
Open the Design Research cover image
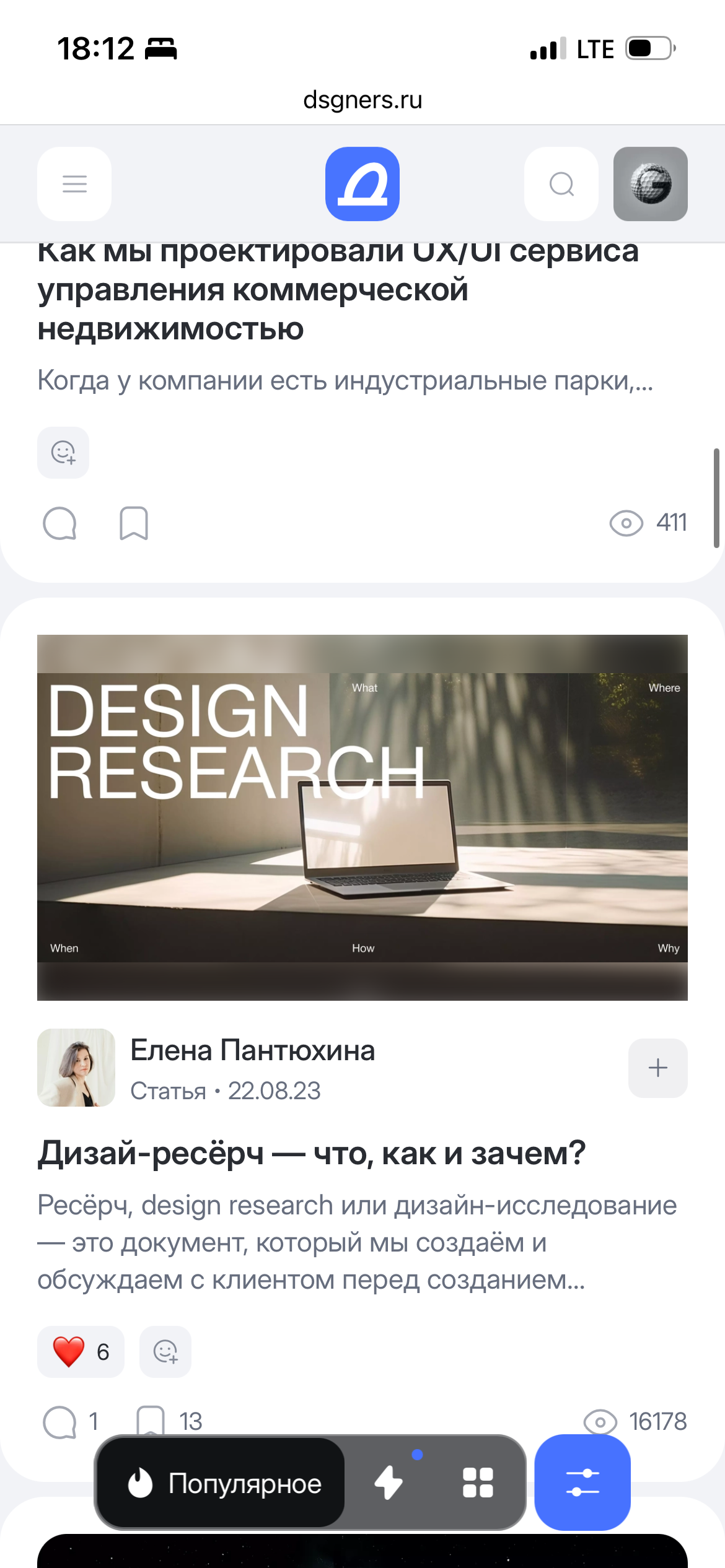pos(362,817)
